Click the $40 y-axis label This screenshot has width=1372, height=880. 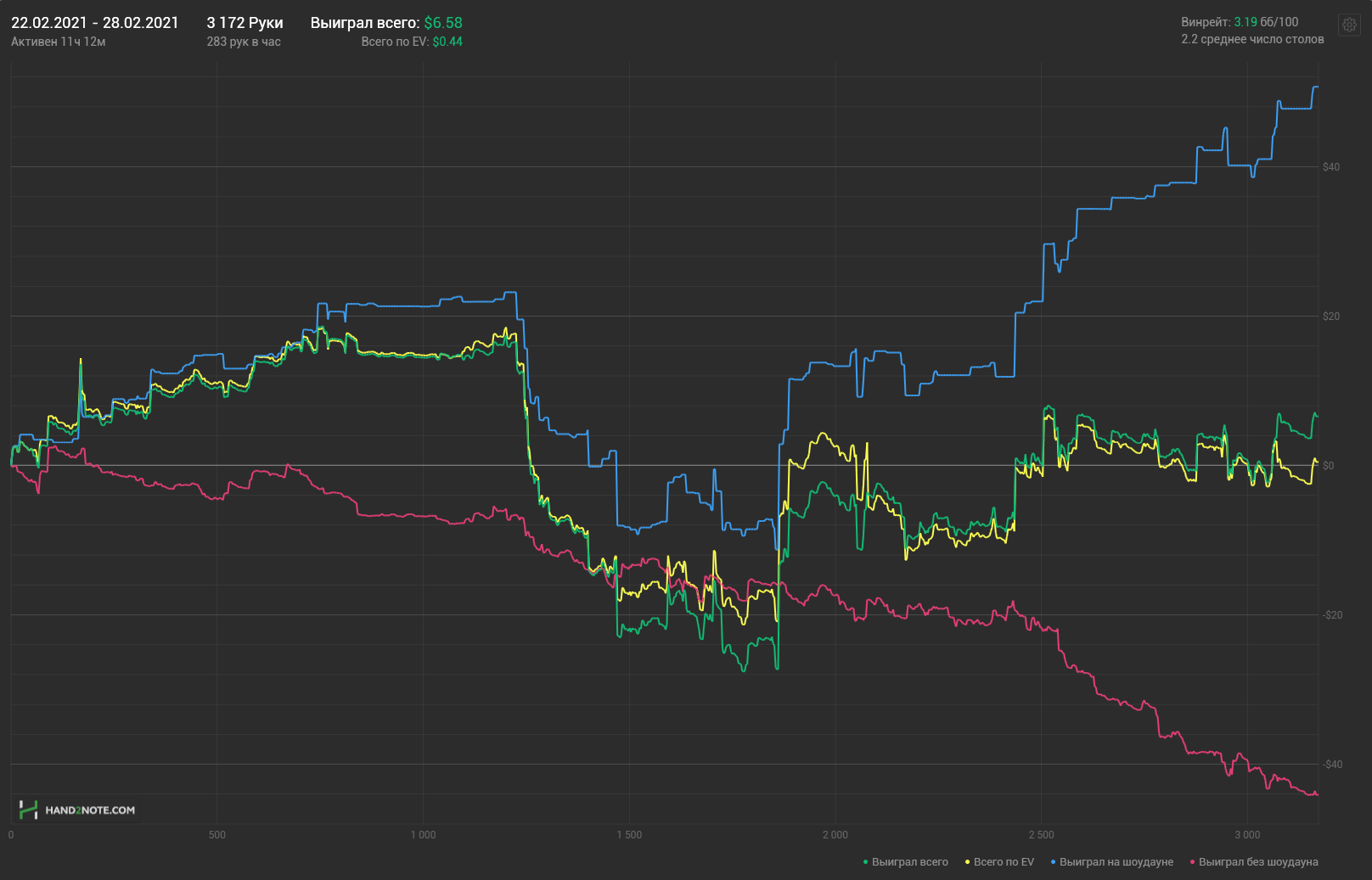tap(1331, 167)
